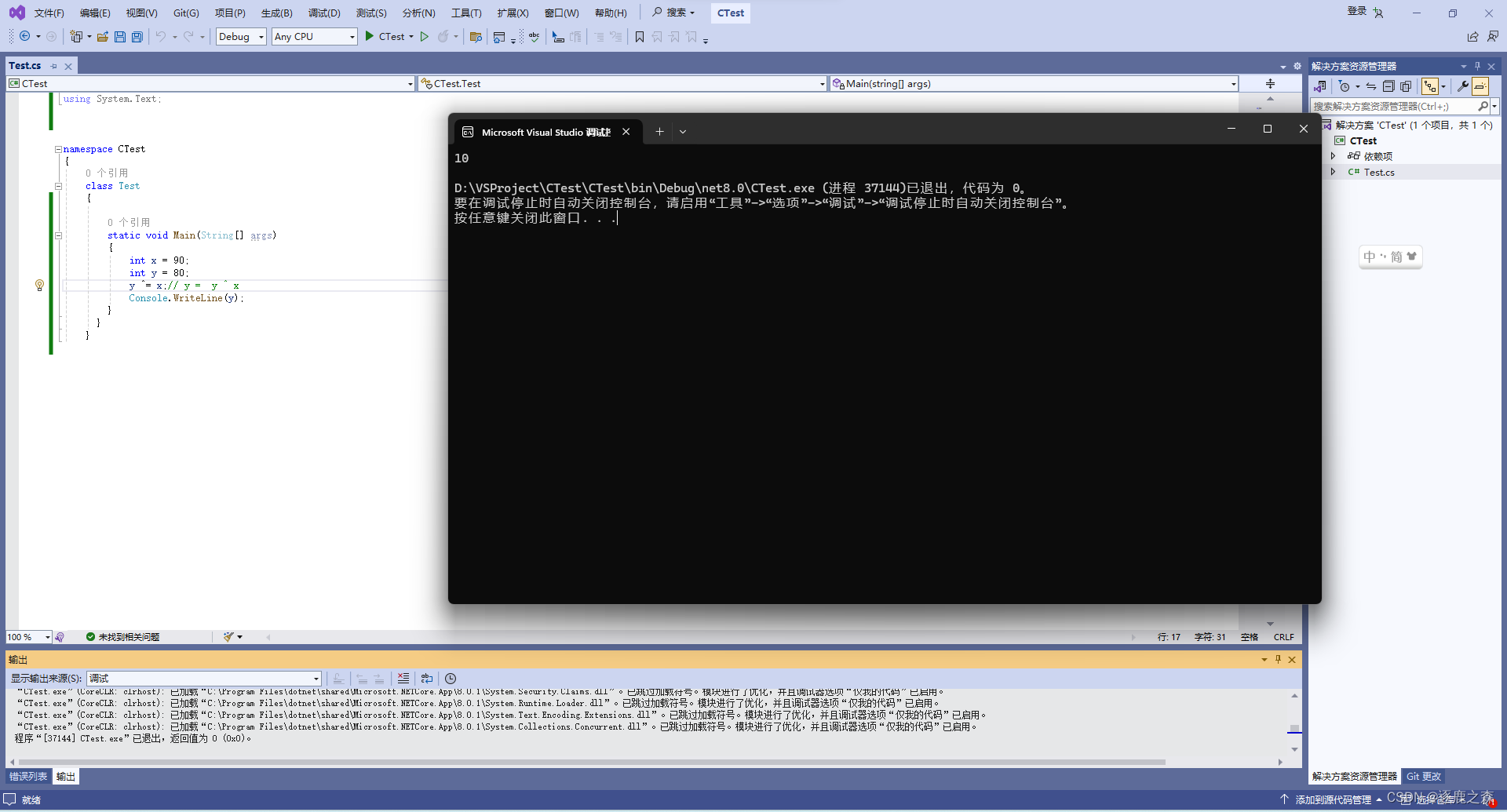Click the 登录 sign-in link
The image size is (1507, 812).
pos(1357,11)
